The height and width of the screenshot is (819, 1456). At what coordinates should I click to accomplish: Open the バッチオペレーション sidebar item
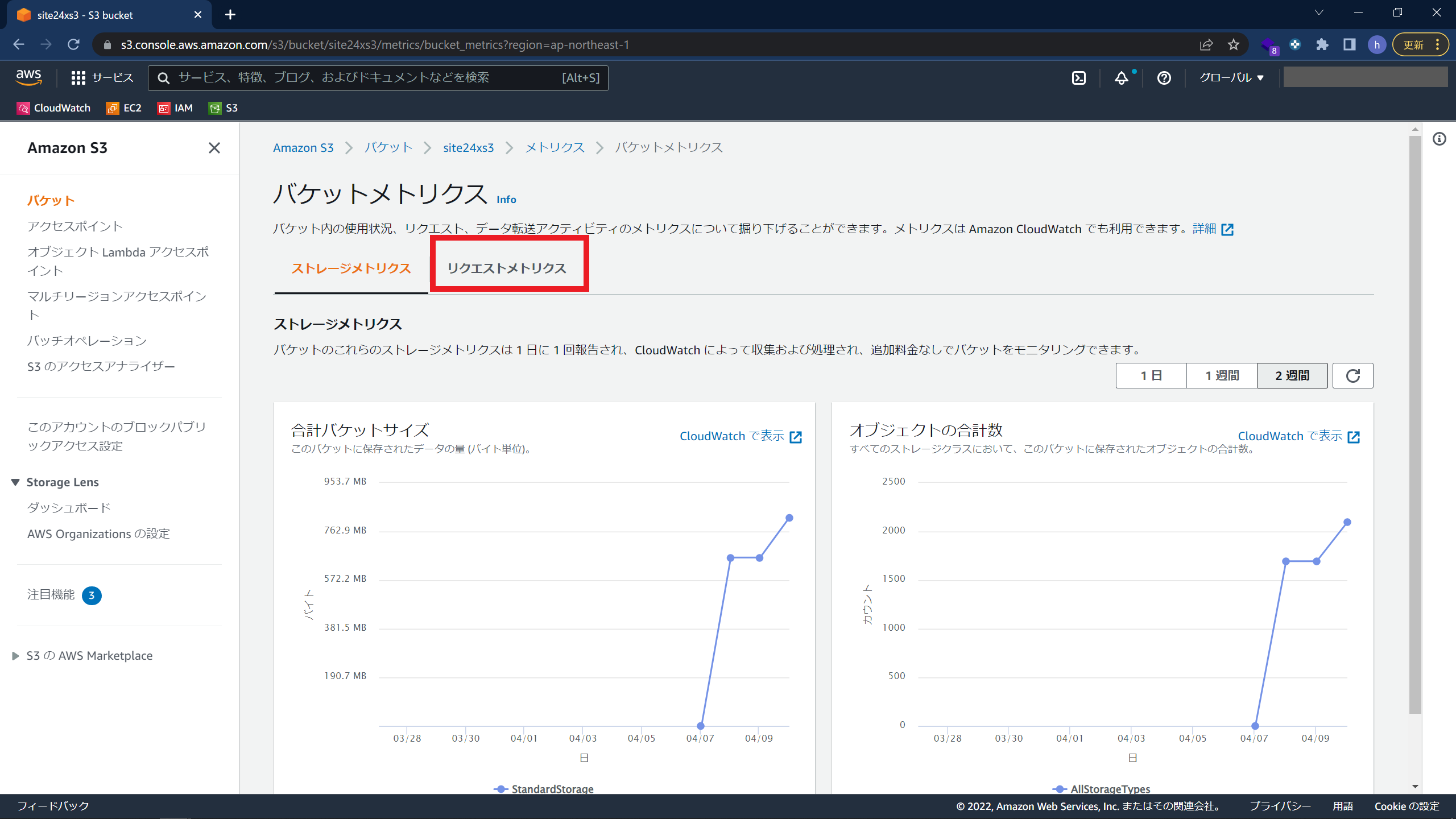(87, 341)
